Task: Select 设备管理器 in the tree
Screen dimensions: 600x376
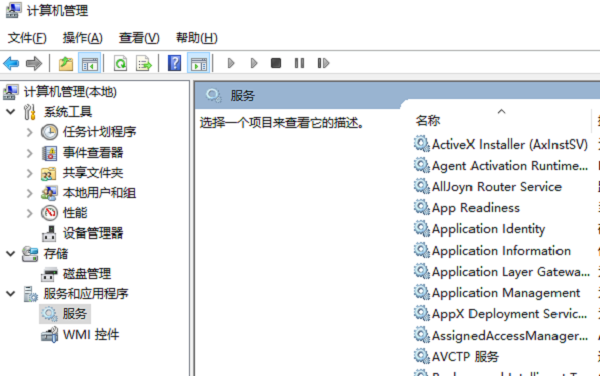Action: [93, 233]
